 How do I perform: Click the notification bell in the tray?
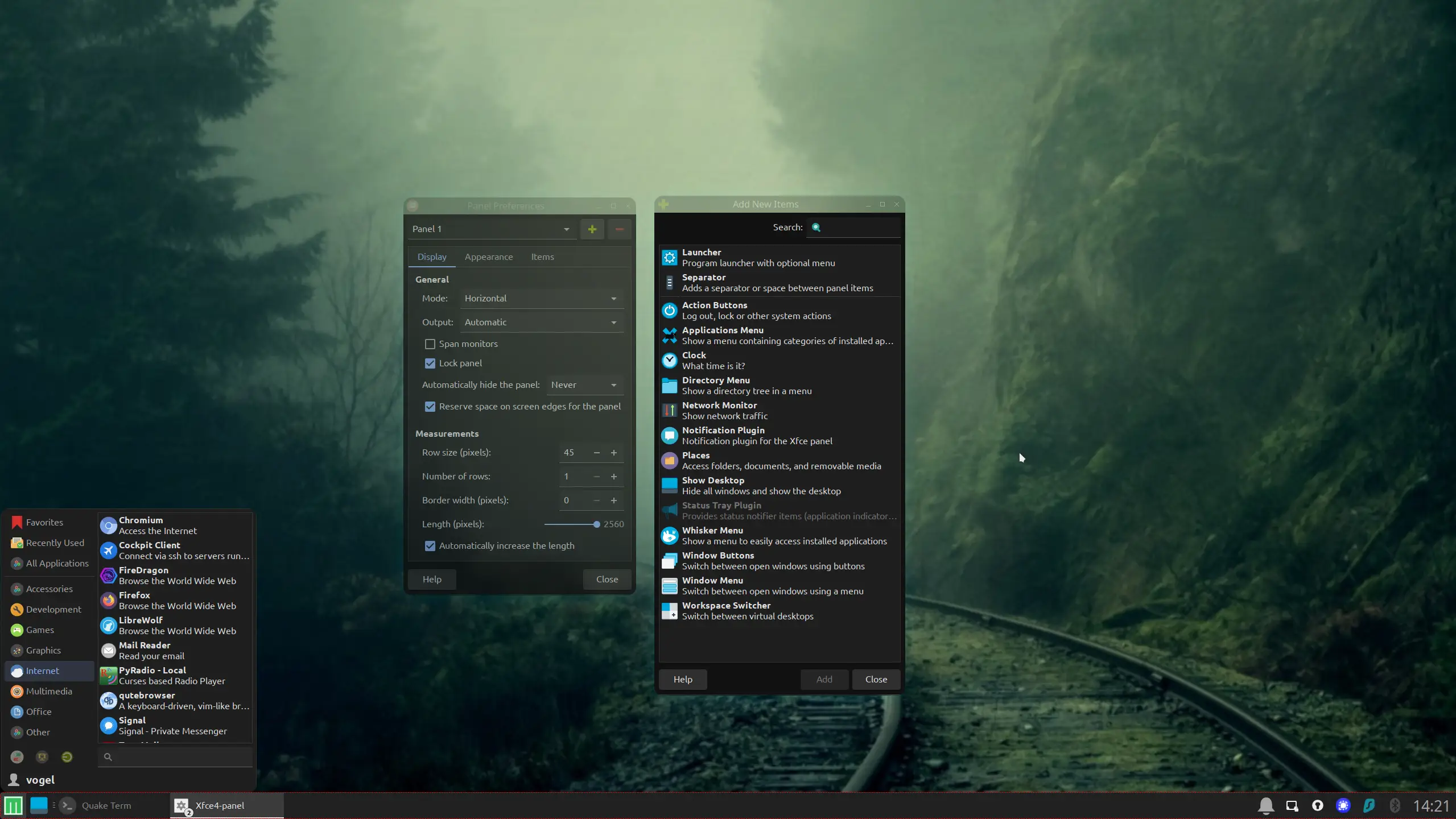(1265, 805)
